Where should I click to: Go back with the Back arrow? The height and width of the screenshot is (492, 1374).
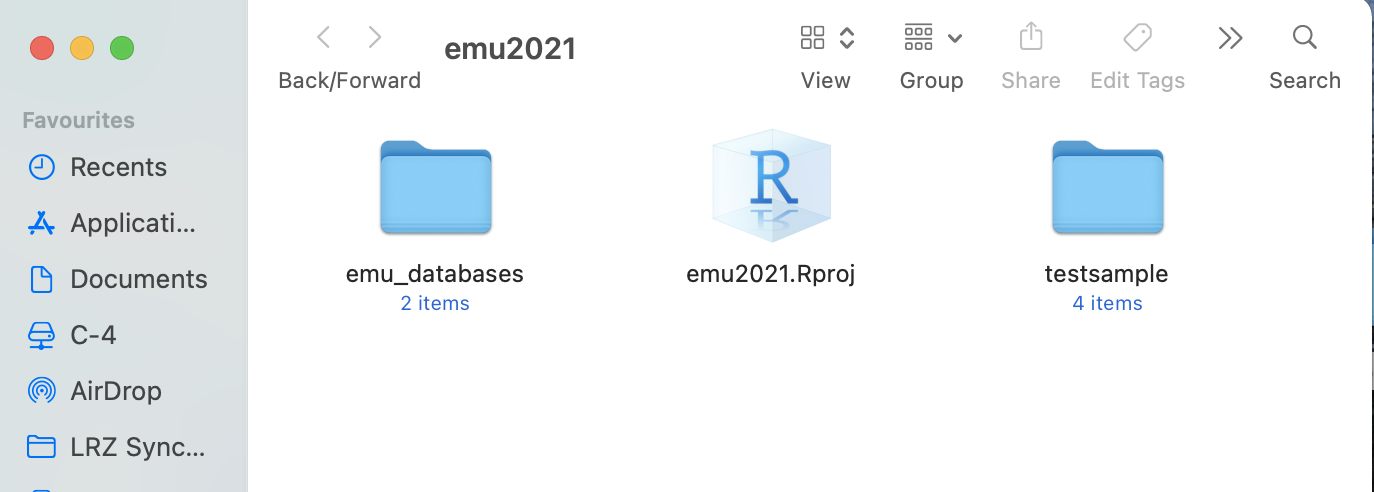click(323, 38)
